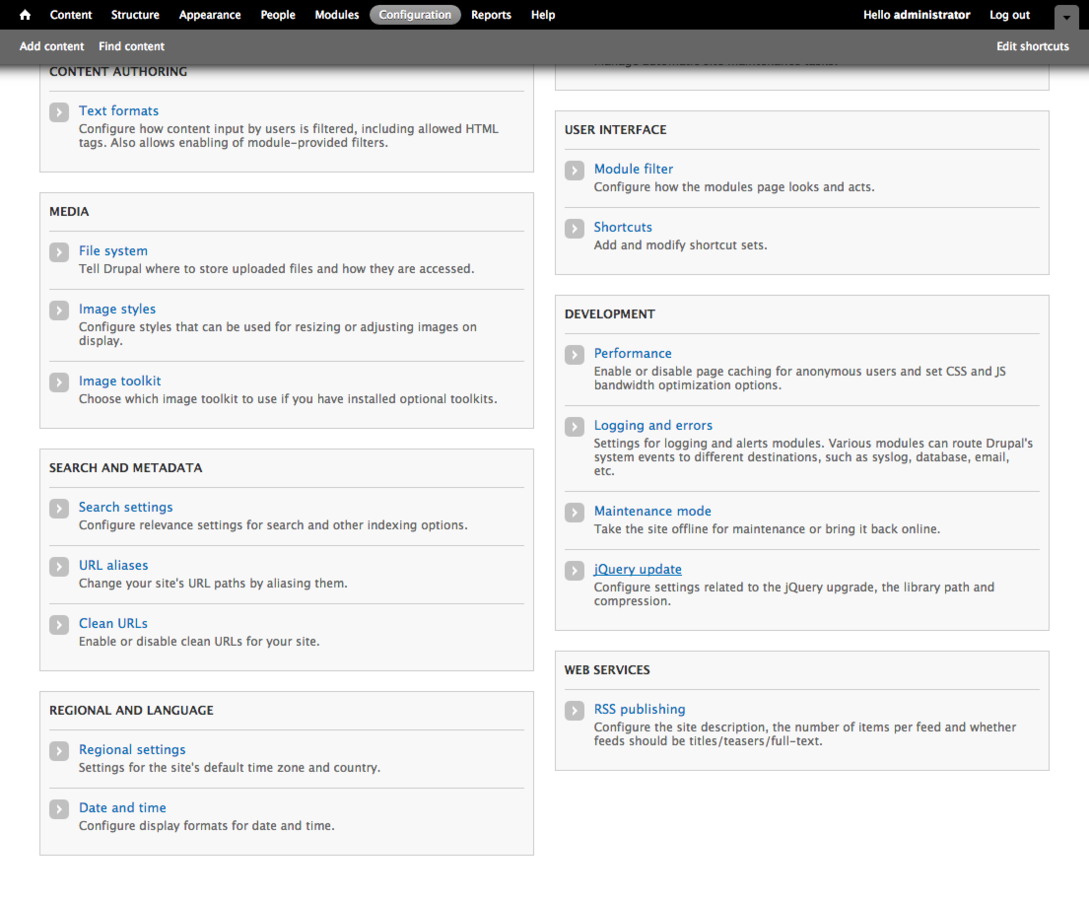Image resolution: width=1089 pixels, height=900 pixels.
Task: Open Module filter settings
Action: coord(633,169)
